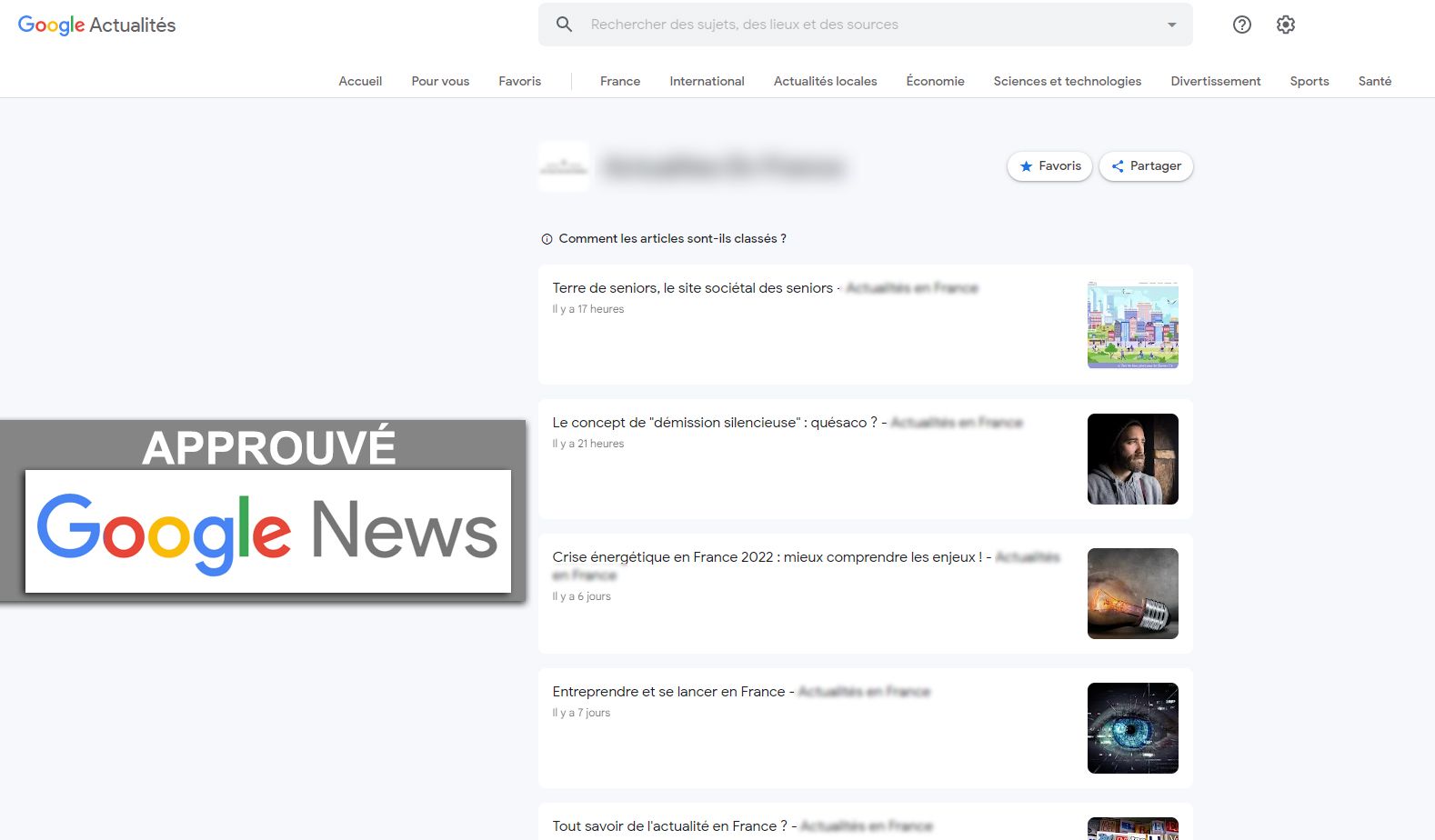The height and width of the screenshot is (840, 1435).
Task: Switch to the Divertissement tab
Action: point(1216,81)
